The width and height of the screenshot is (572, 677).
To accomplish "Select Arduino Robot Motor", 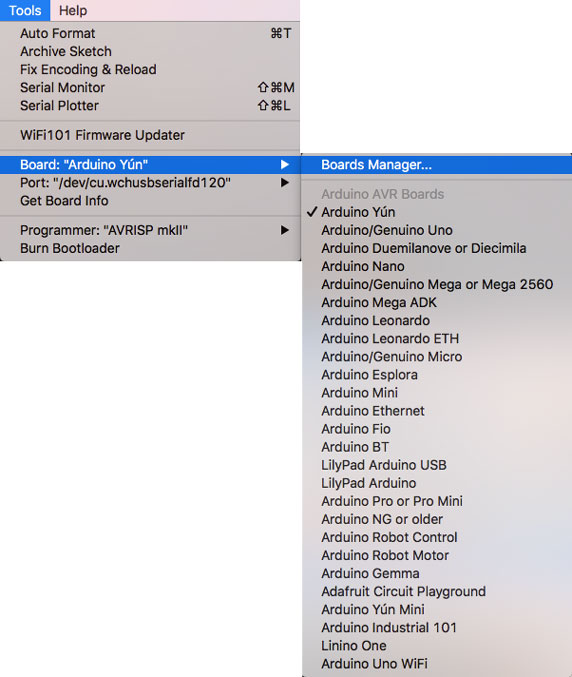I will pyautogui.click(x=436, y=556).
